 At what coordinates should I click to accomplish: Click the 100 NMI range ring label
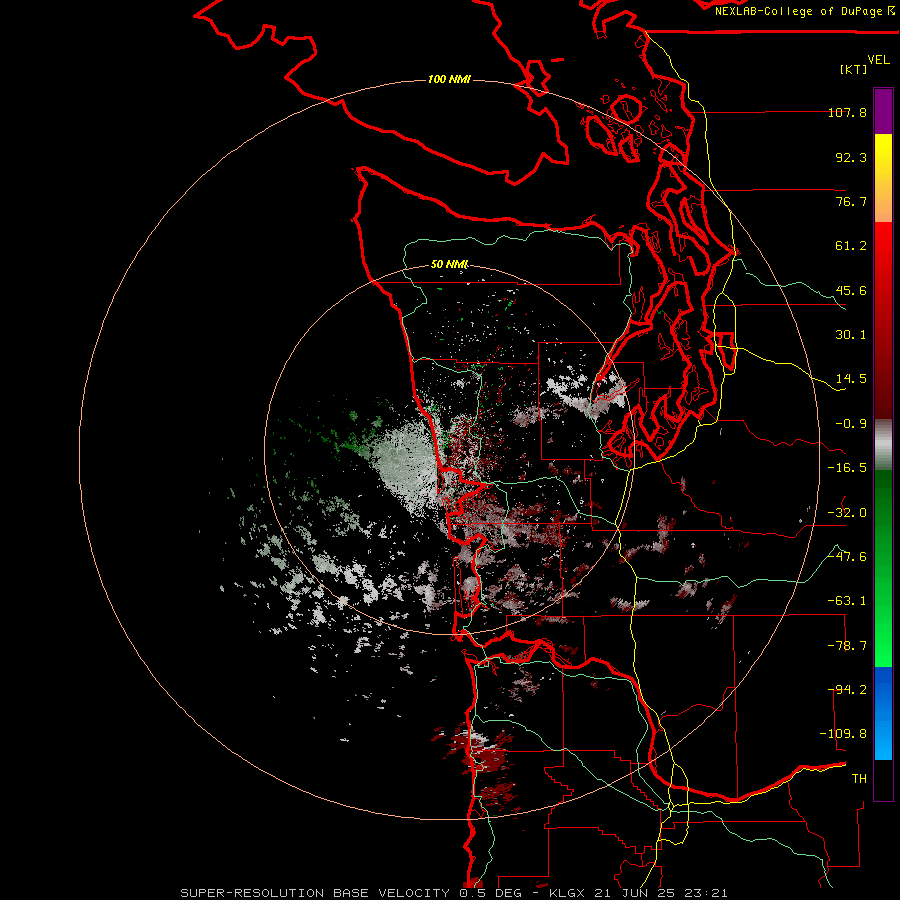point(449,79)
